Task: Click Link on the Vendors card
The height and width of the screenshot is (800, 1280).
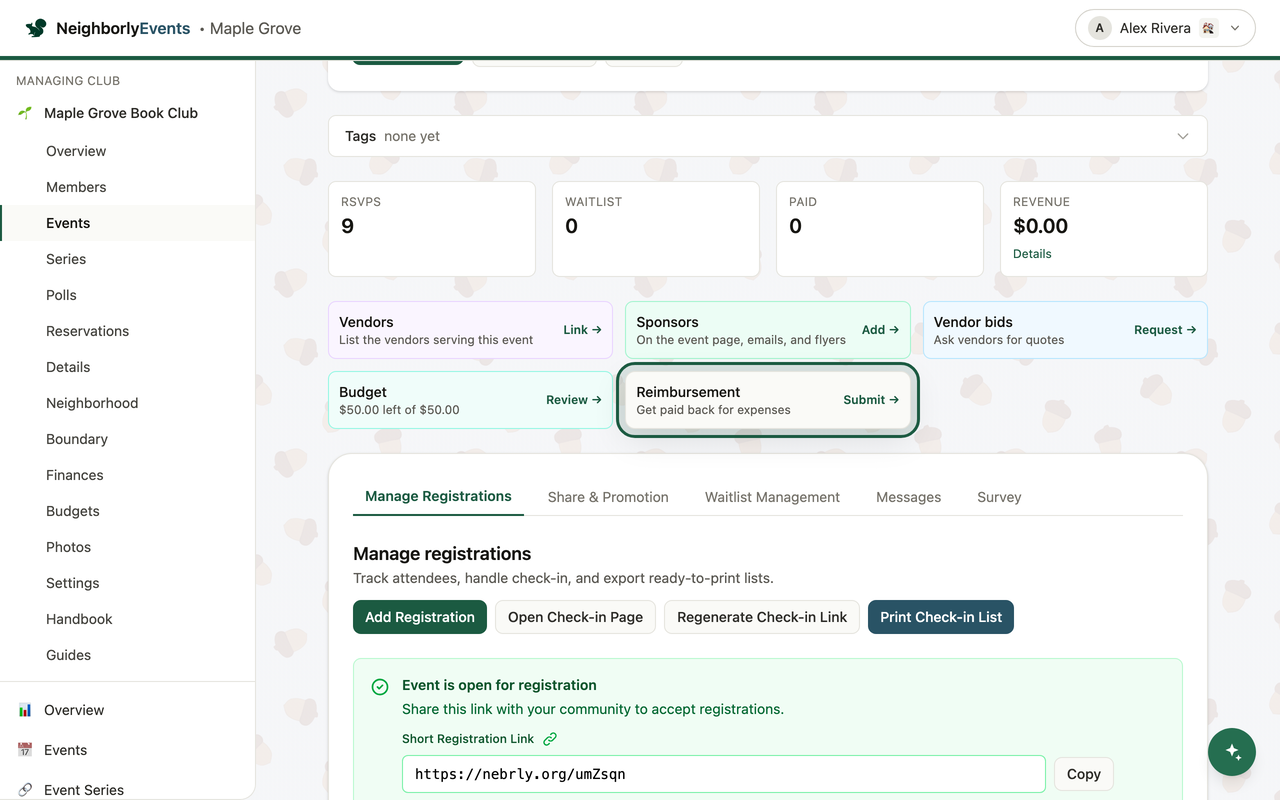Action: point(582,330)
